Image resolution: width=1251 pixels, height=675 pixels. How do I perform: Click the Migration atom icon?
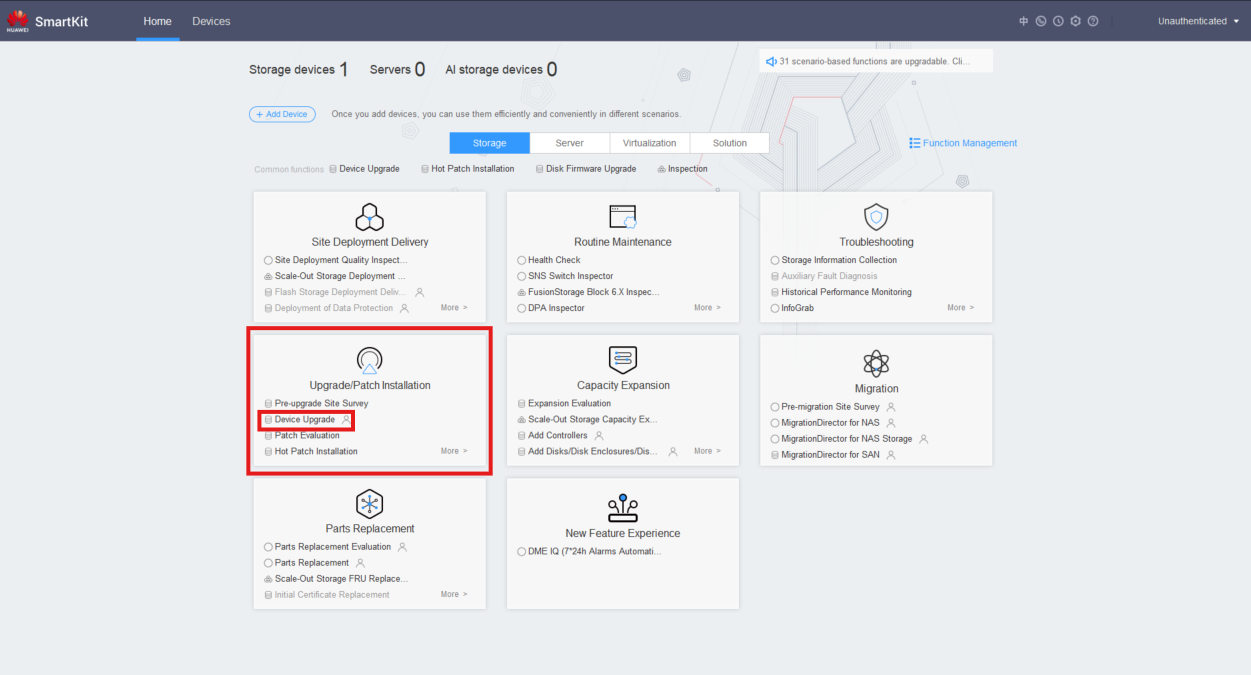pyautogui.click(x=876, y=362)
